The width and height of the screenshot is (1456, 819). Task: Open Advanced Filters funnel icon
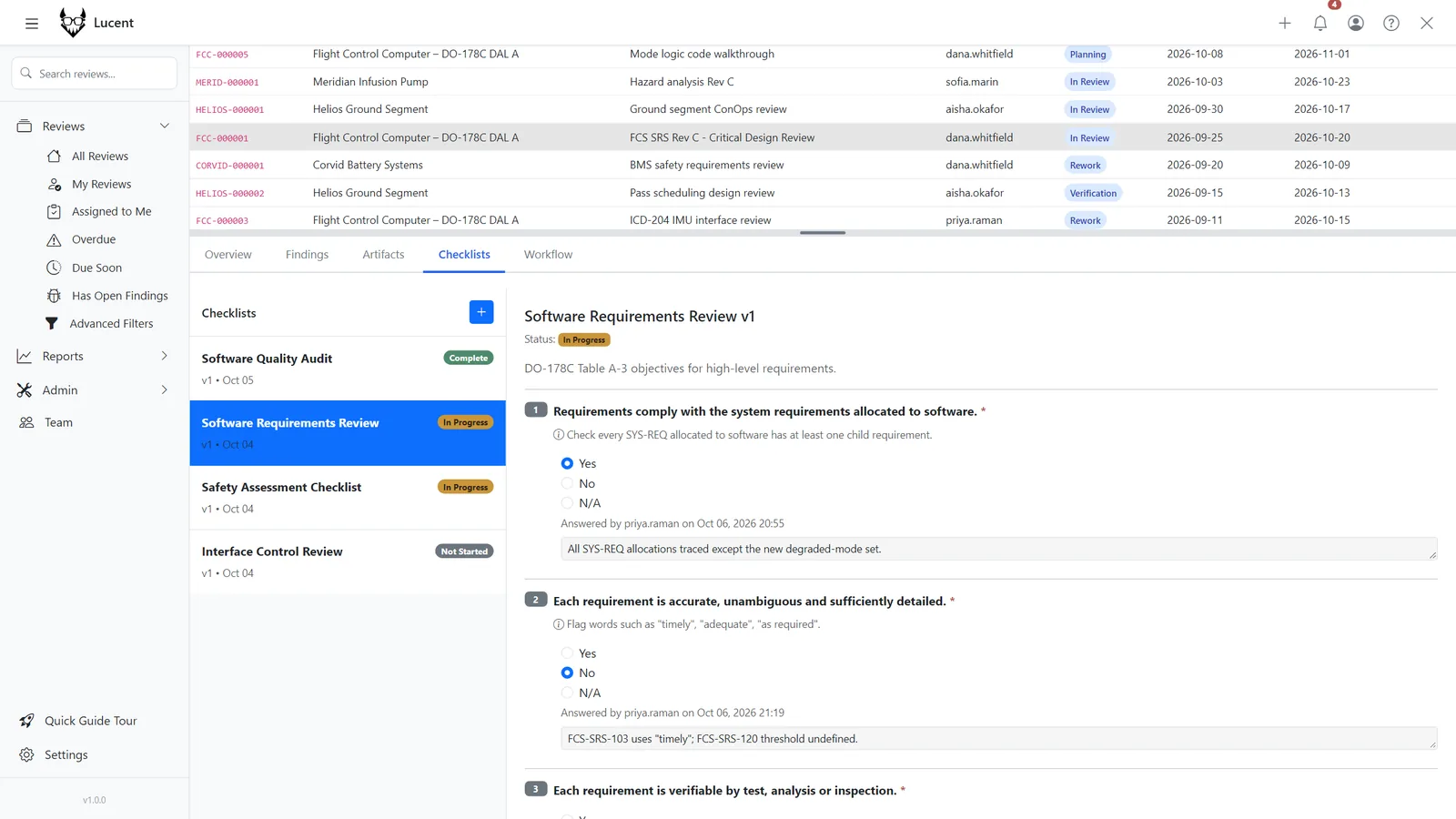click(52, 324)
